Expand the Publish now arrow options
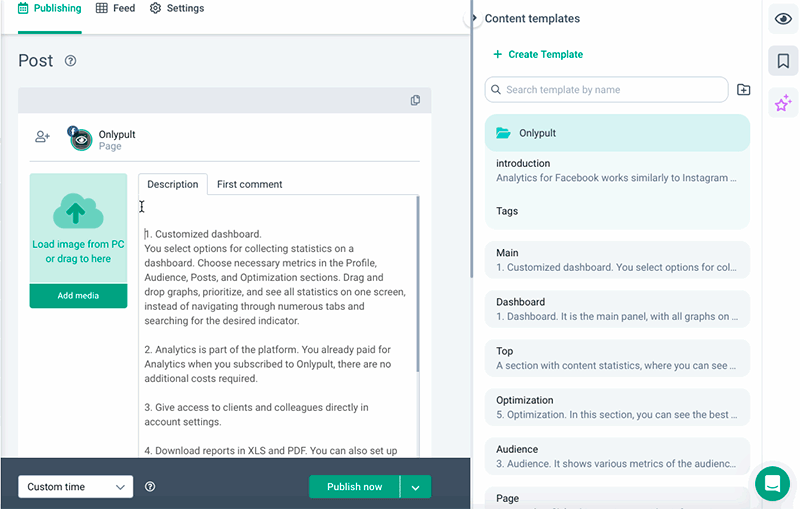This screenshot has width=800, height=509. 416,487
